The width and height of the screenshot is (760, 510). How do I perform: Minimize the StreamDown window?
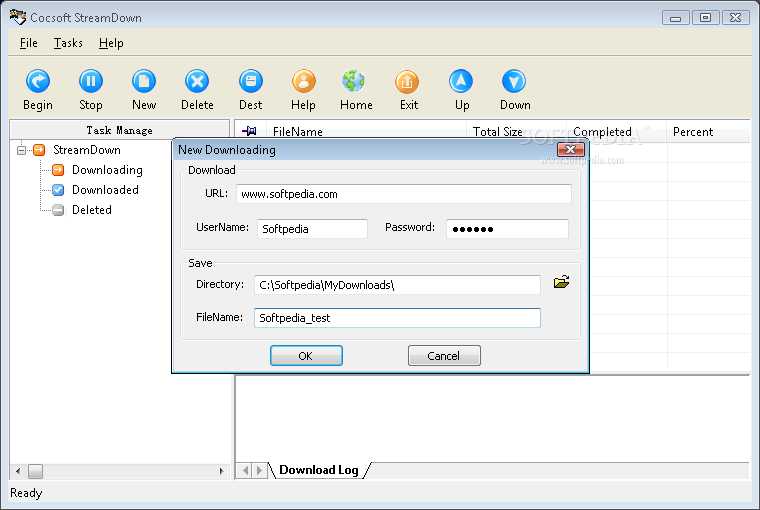point(676,18)
